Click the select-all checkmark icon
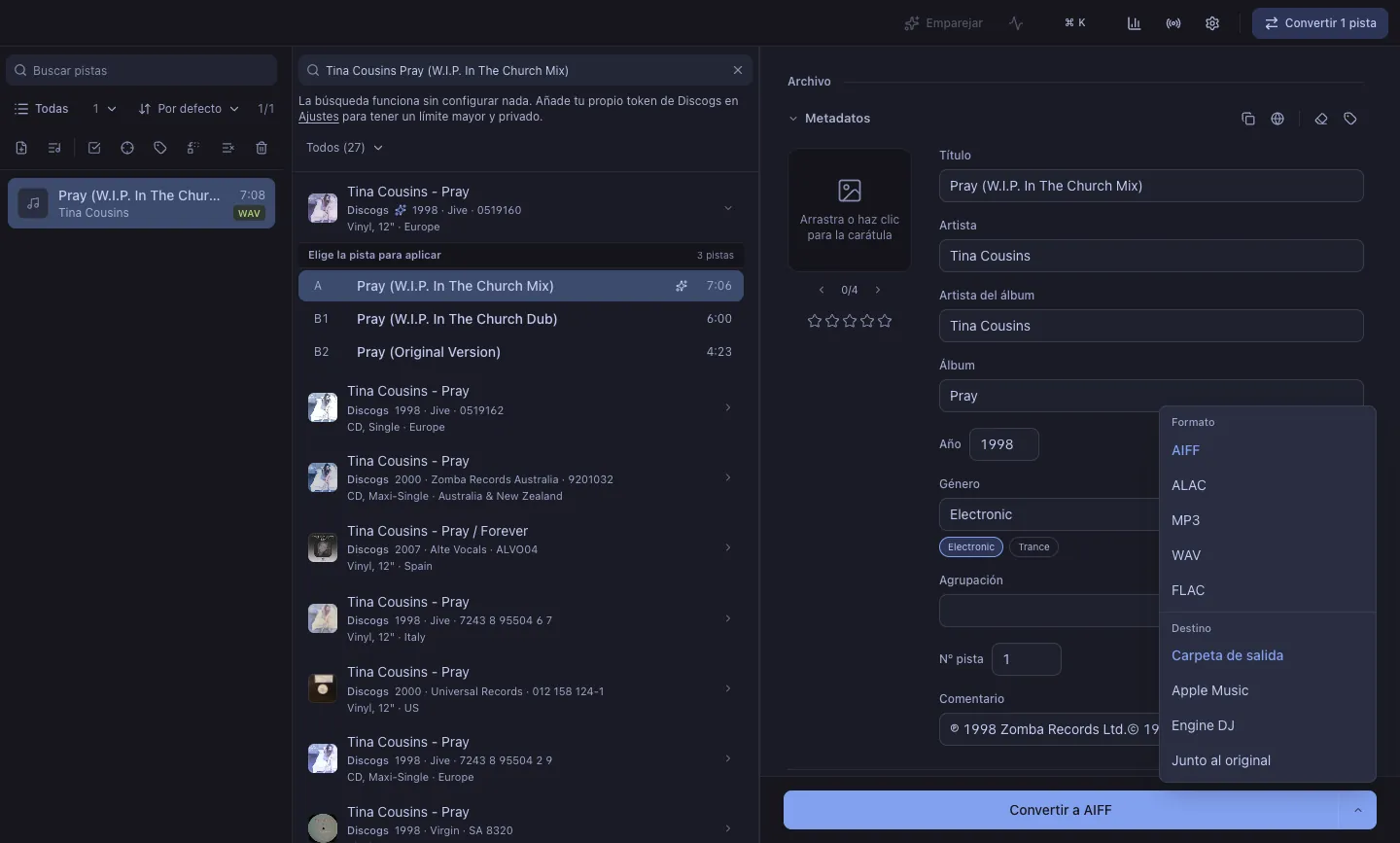 (x=94, y=148)
